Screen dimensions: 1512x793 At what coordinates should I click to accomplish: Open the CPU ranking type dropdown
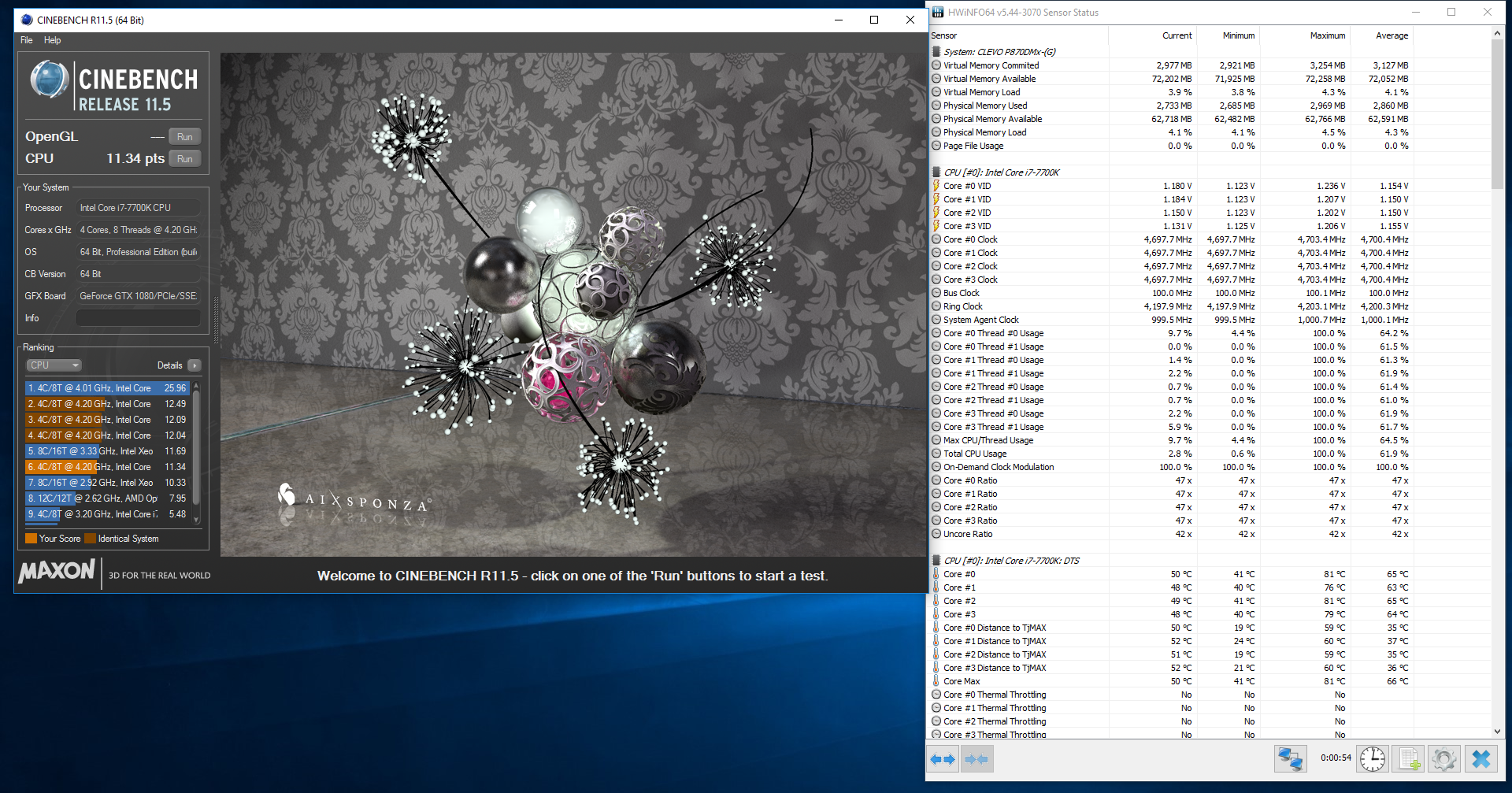[x=54, y=365]
